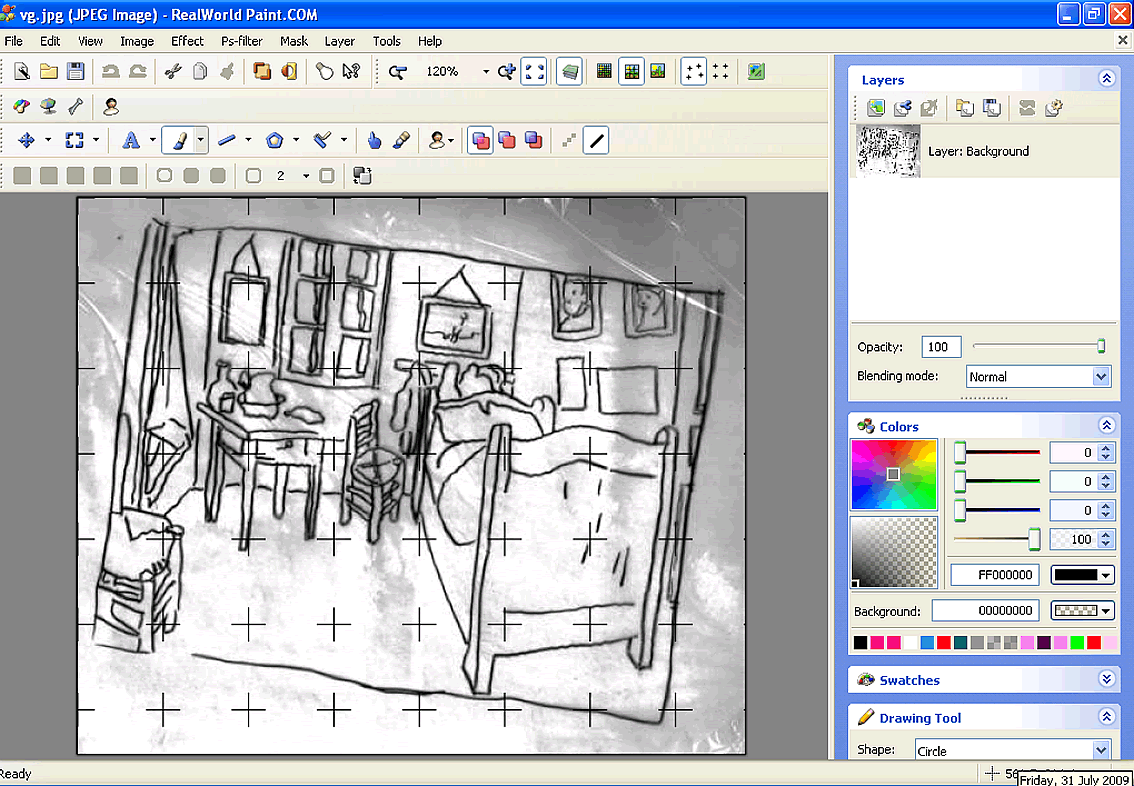Open the File menu

(14, 41)
